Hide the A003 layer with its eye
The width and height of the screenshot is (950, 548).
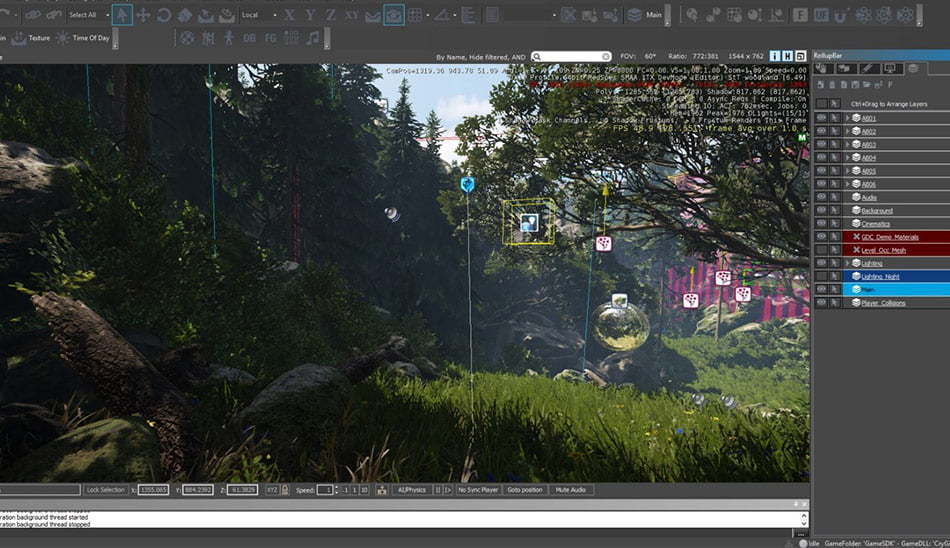pos(822,144)
